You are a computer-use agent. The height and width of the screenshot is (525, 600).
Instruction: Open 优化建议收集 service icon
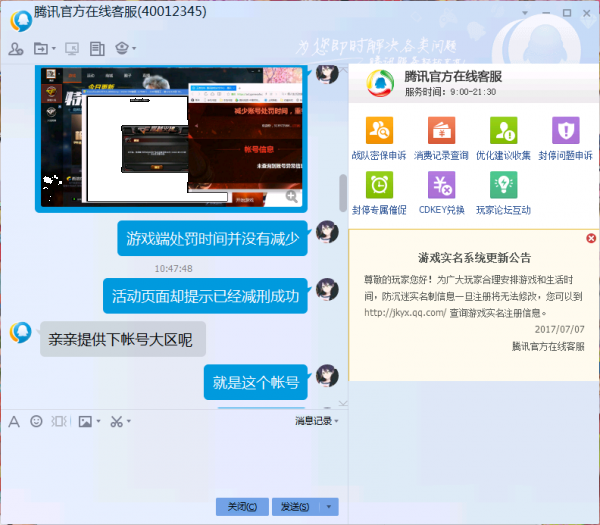pos(504,130)
